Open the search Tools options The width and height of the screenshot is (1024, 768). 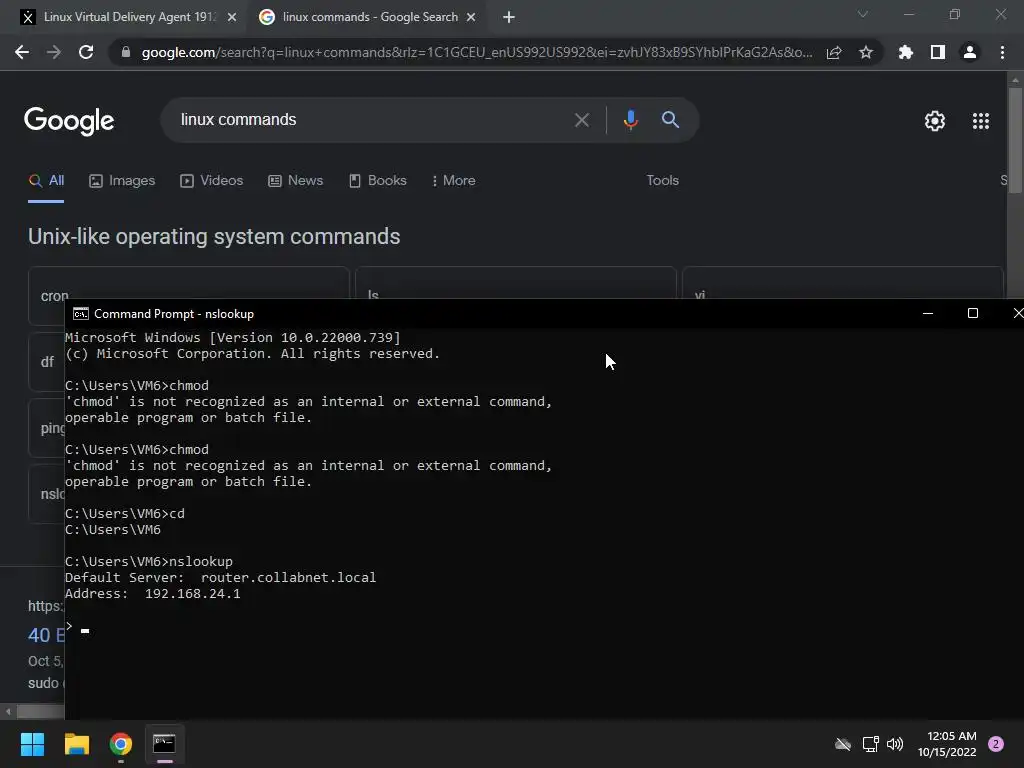tap(662, 181)
